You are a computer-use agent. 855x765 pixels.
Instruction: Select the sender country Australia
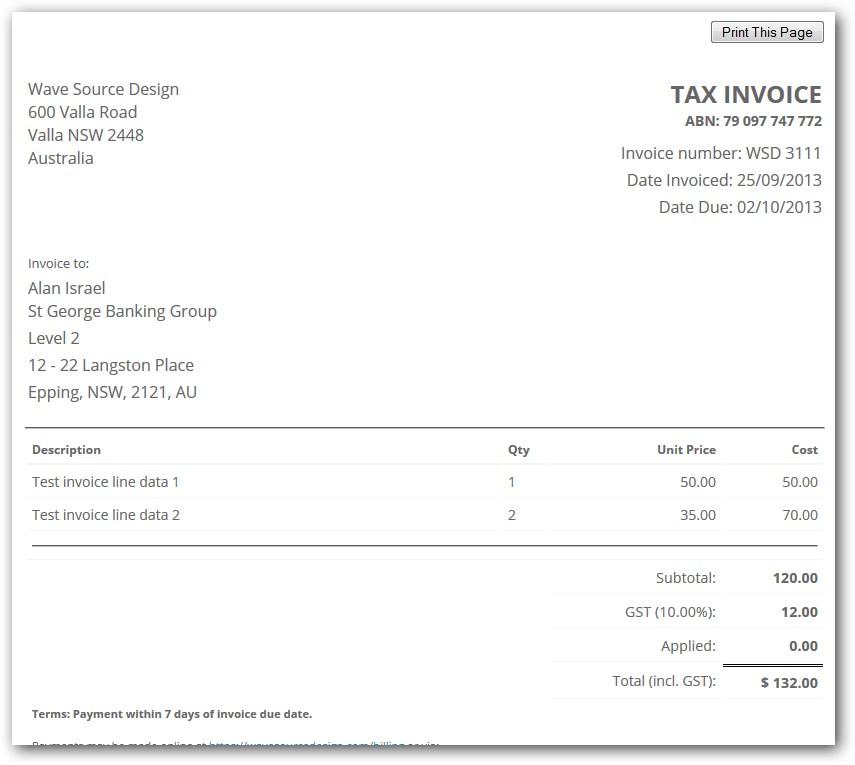click(x=61, y=158)
